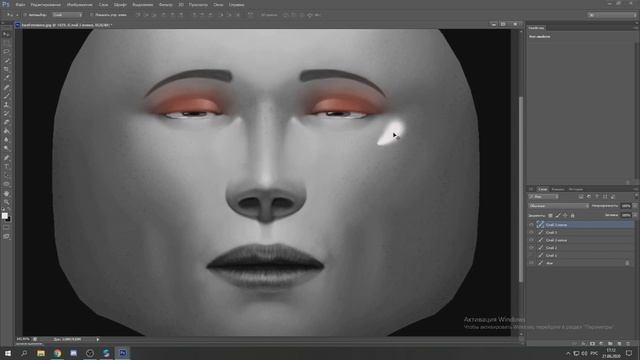The width and height of the screenshot is (640, 360).
Task: Lock all layer attributes
Action: 572,215
